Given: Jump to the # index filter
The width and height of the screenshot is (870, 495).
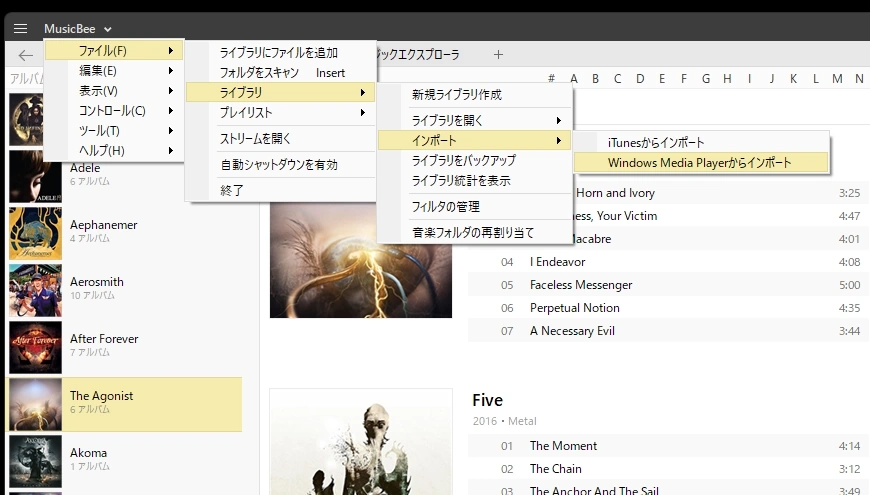Looking at the screenshot, I should 551,79.
